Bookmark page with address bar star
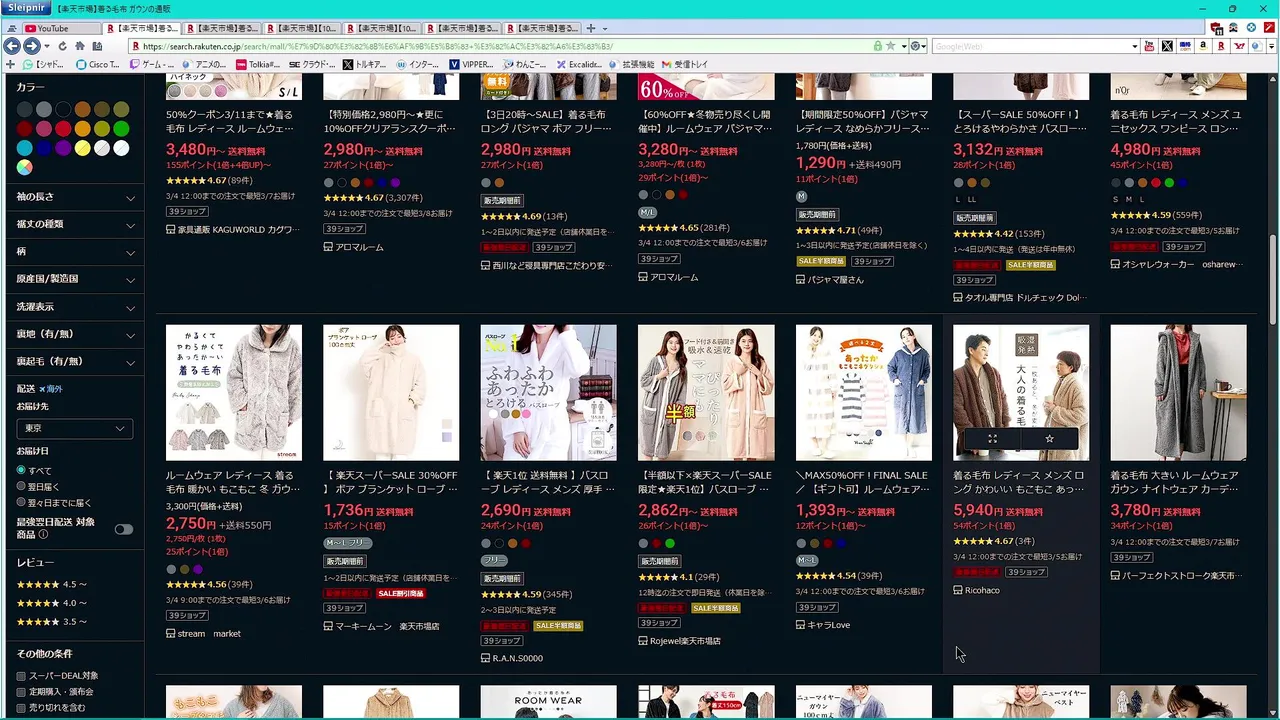Screen dimensions: 1280x720 click(x=890, y=46)
